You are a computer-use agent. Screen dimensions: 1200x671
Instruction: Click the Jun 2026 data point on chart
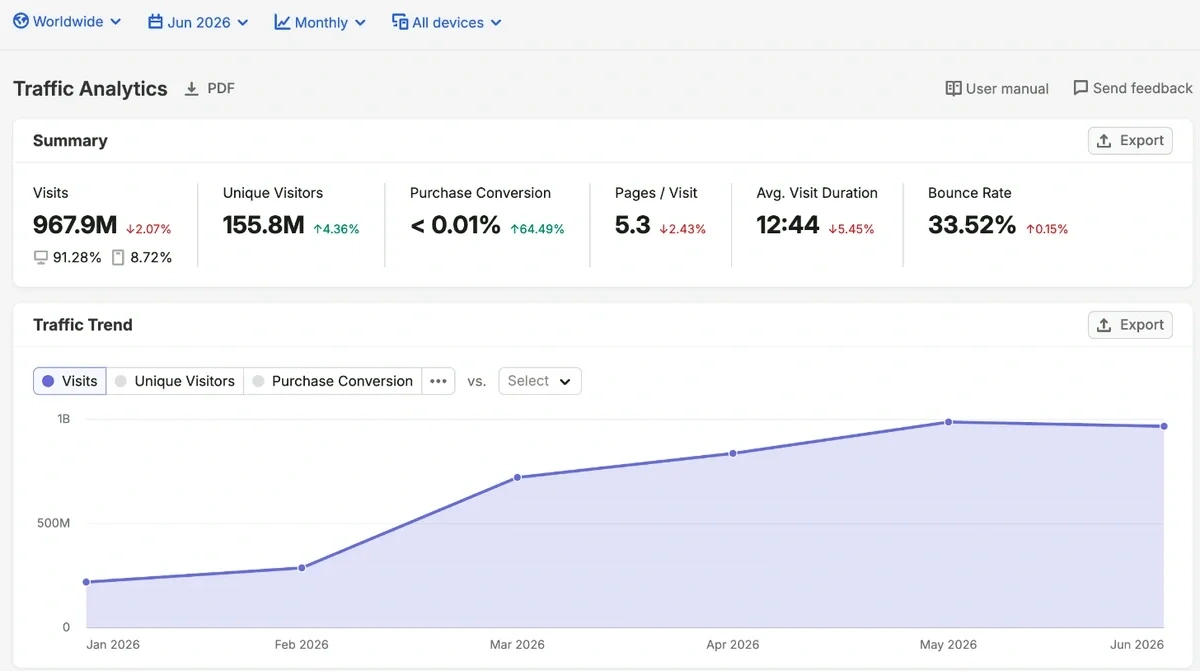(1164, 426)
